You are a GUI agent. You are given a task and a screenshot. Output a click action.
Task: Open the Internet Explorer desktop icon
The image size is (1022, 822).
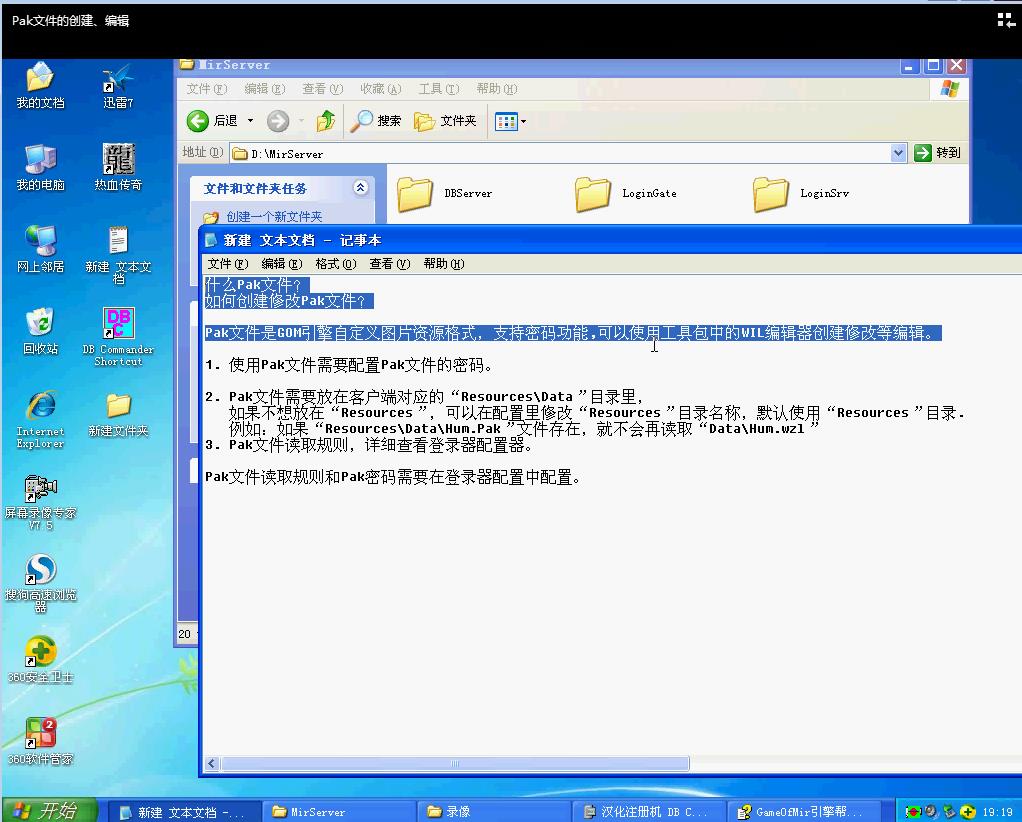(x=40, y=420)
